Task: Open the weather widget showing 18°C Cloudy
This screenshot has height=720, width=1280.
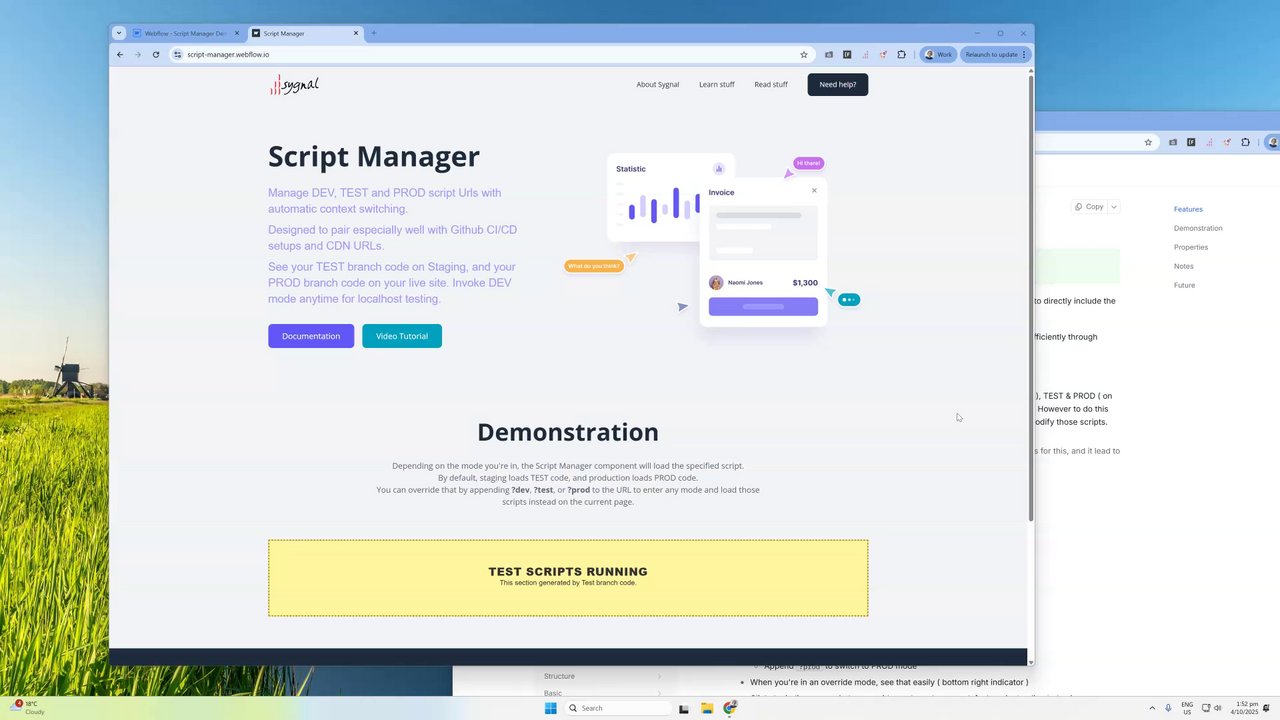Action: (x=28, y=708)
